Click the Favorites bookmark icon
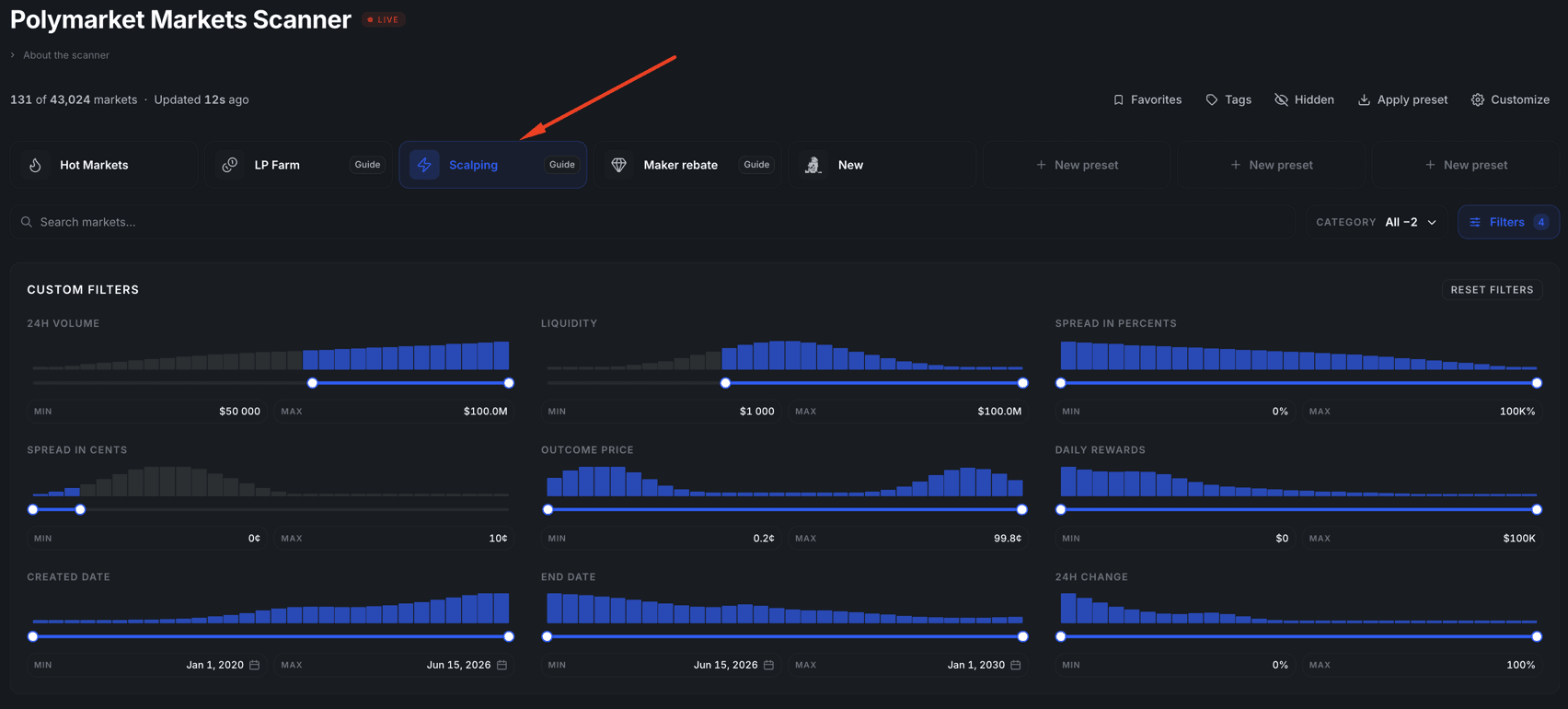The image size is (1568, 709). 1118,99
